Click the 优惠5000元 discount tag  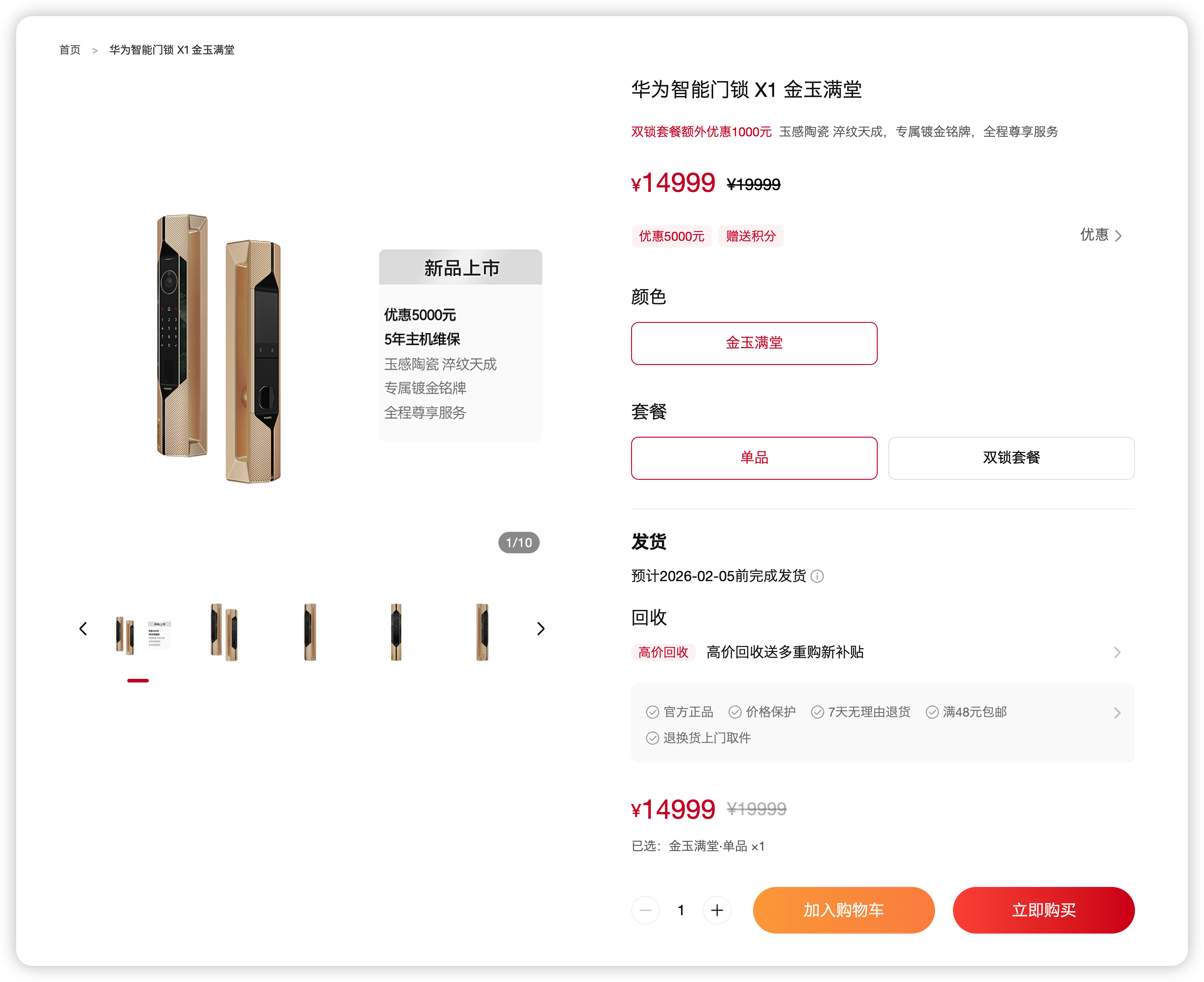pyautogui.click(x=671, y=236)
